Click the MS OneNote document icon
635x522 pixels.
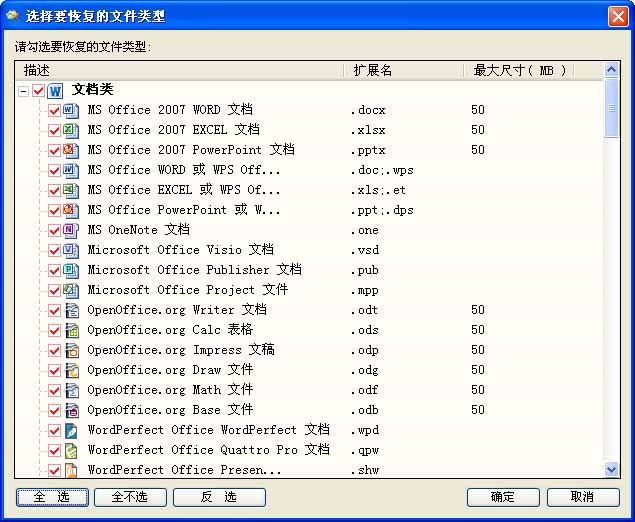pos(71,230)
